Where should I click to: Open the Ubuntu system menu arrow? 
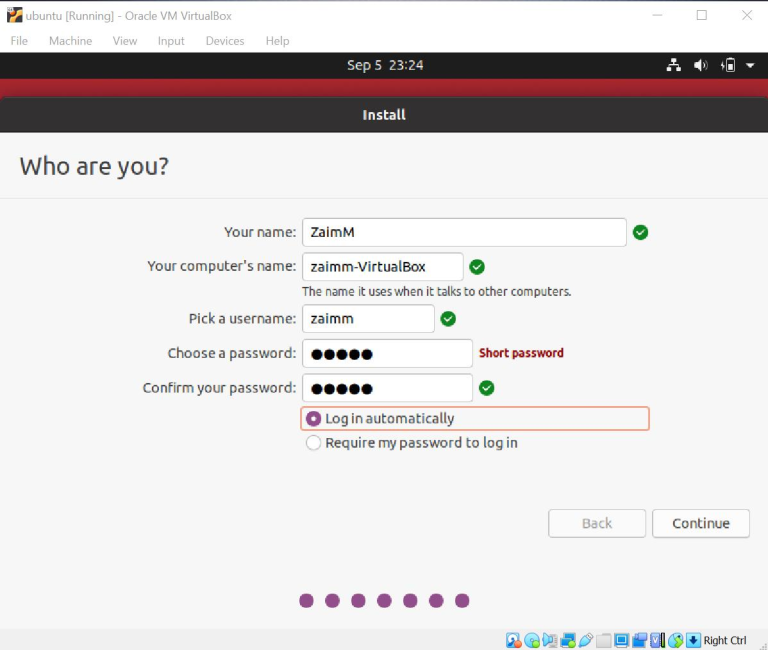click(750, 65)
